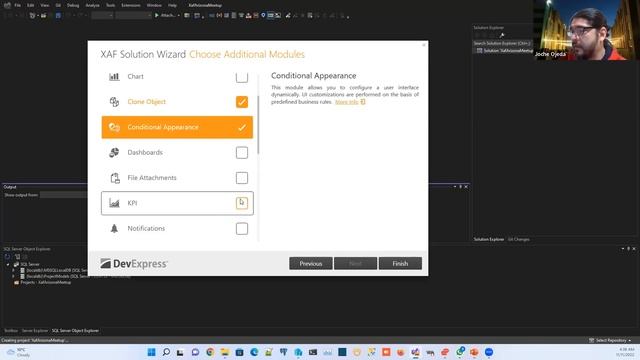Image resolution: width=640 pixels, height=360 pixels.
Task: Enable the File Attachments checkbox
Action: click(242, 178)
